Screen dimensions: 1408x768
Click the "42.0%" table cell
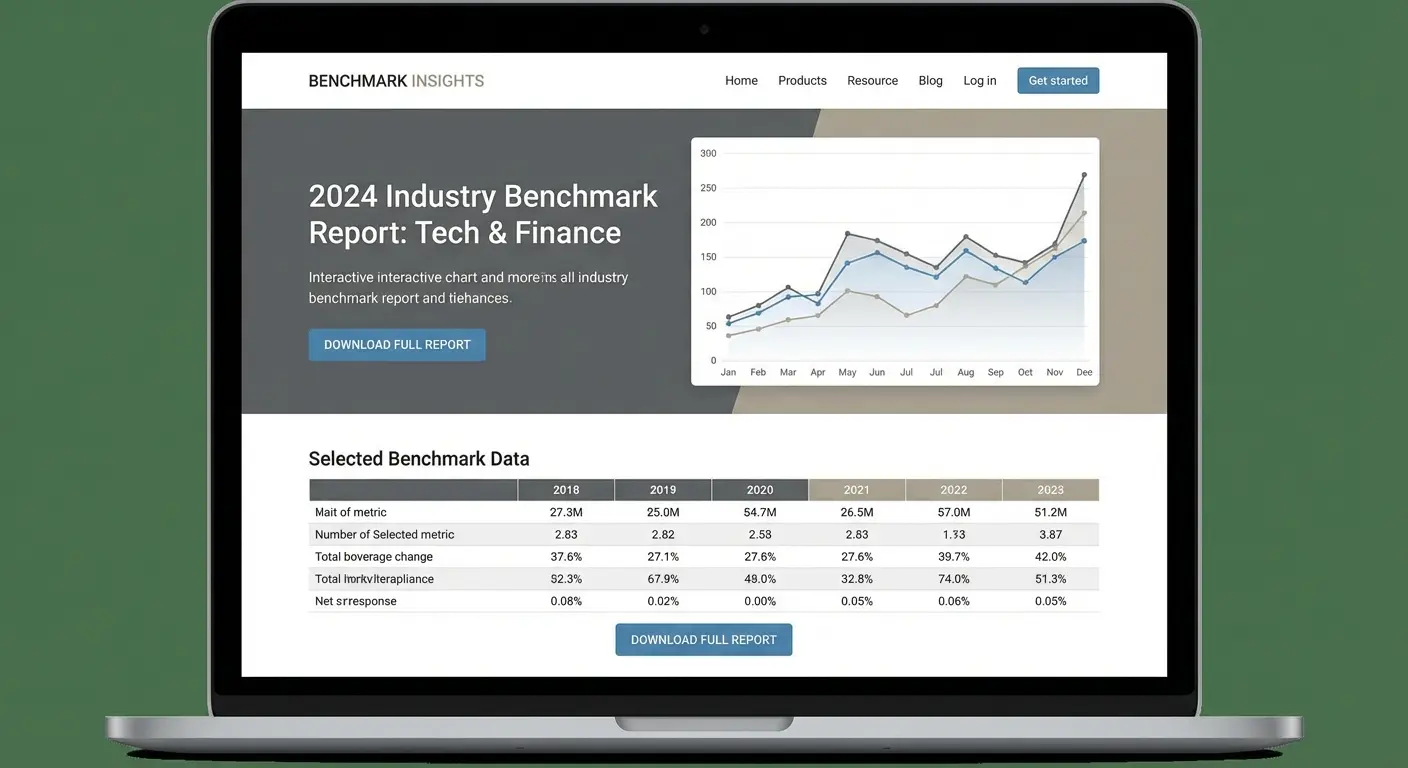coord(1051,557)
